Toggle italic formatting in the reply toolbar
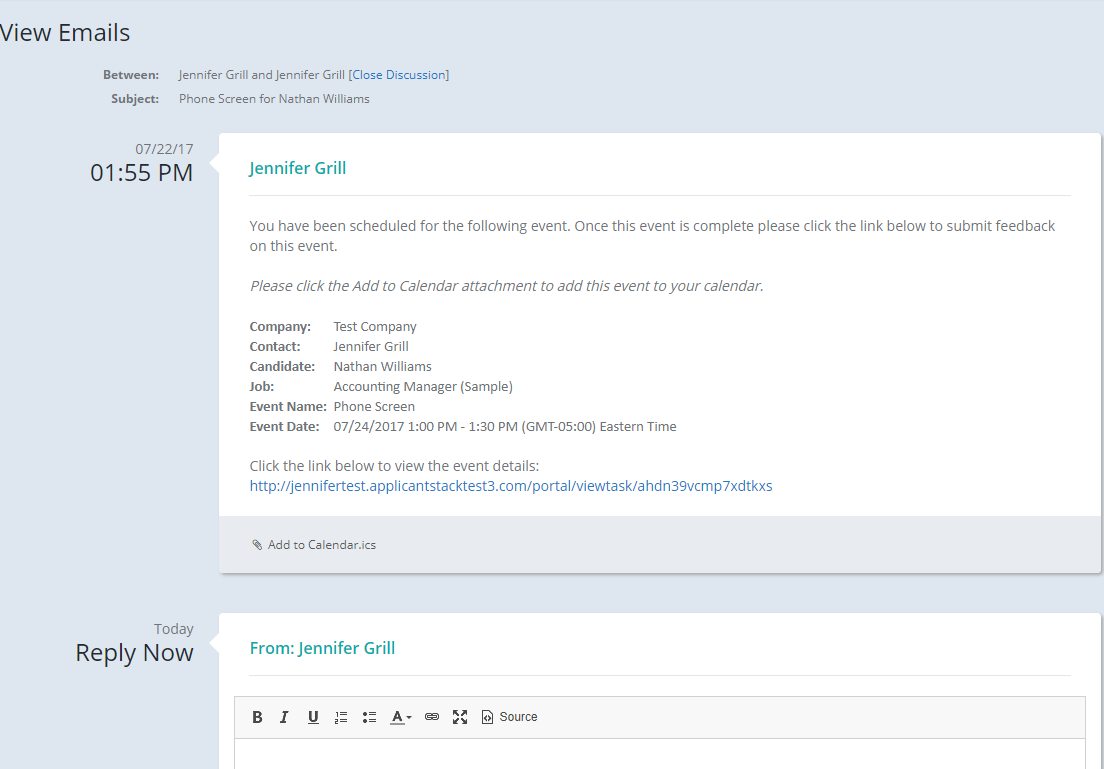The height and width of the screenshot is (769, 1104). click(x=284, y=717)
